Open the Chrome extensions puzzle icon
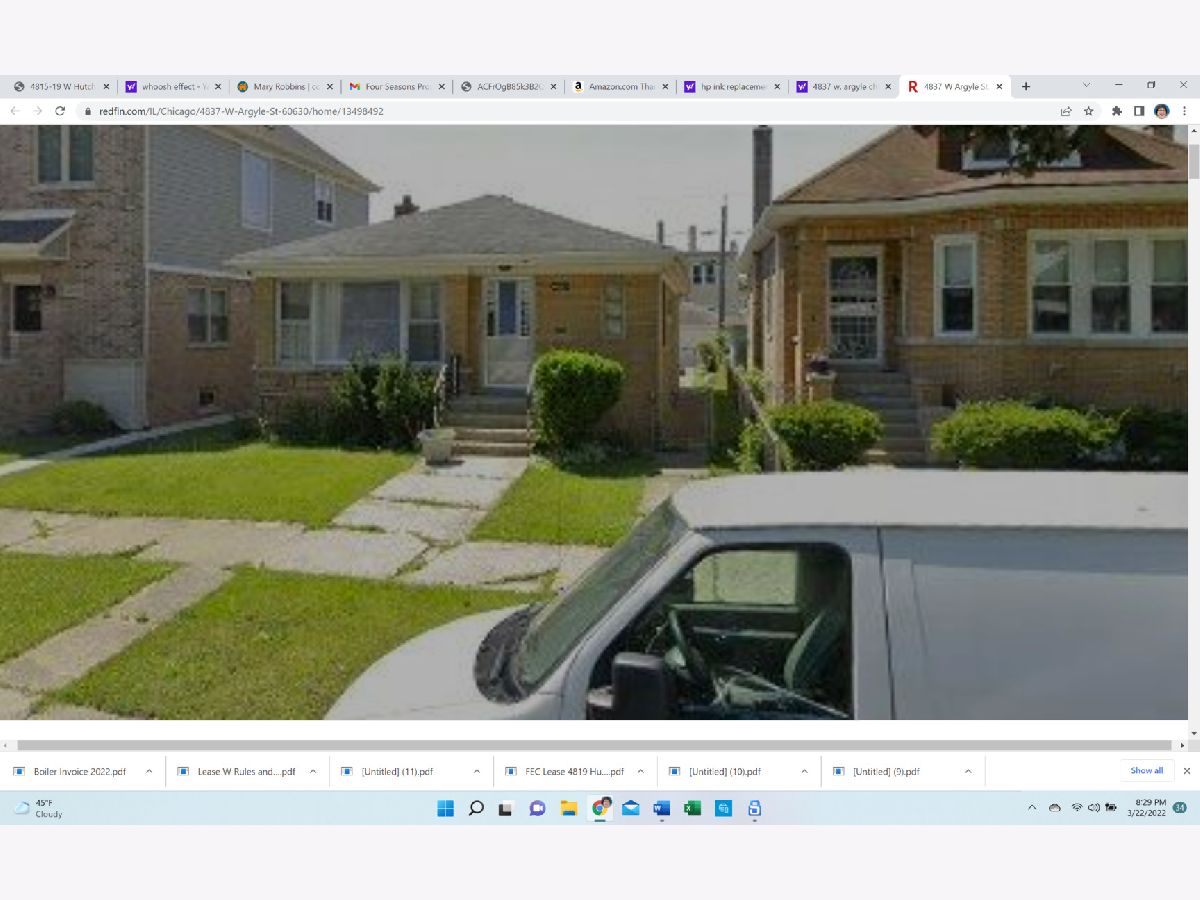1200x900 pixels. [x=1116, y=111]
